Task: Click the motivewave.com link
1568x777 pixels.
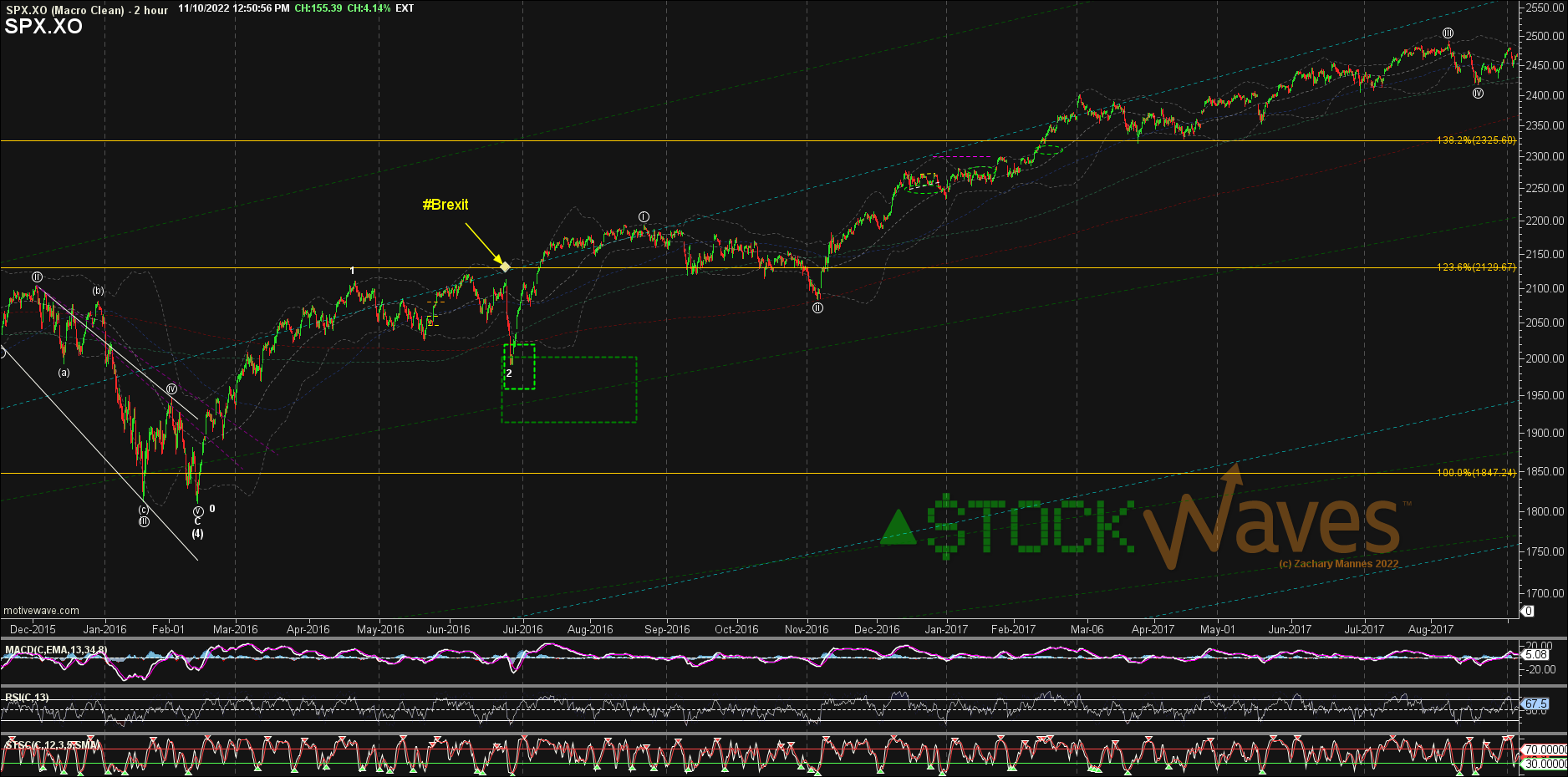Action: pyautogui.click(x=42, y=611)
